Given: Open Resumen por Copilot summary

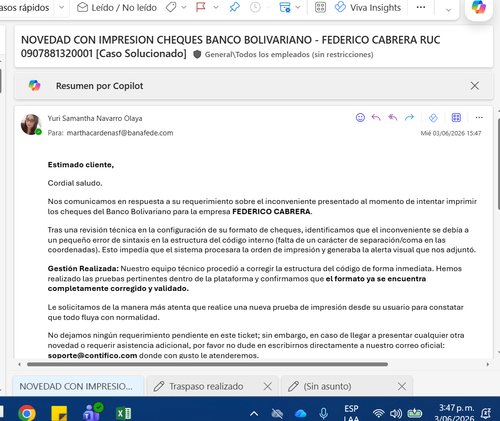Looking at the screenshot, I should [x=99, y=86].
